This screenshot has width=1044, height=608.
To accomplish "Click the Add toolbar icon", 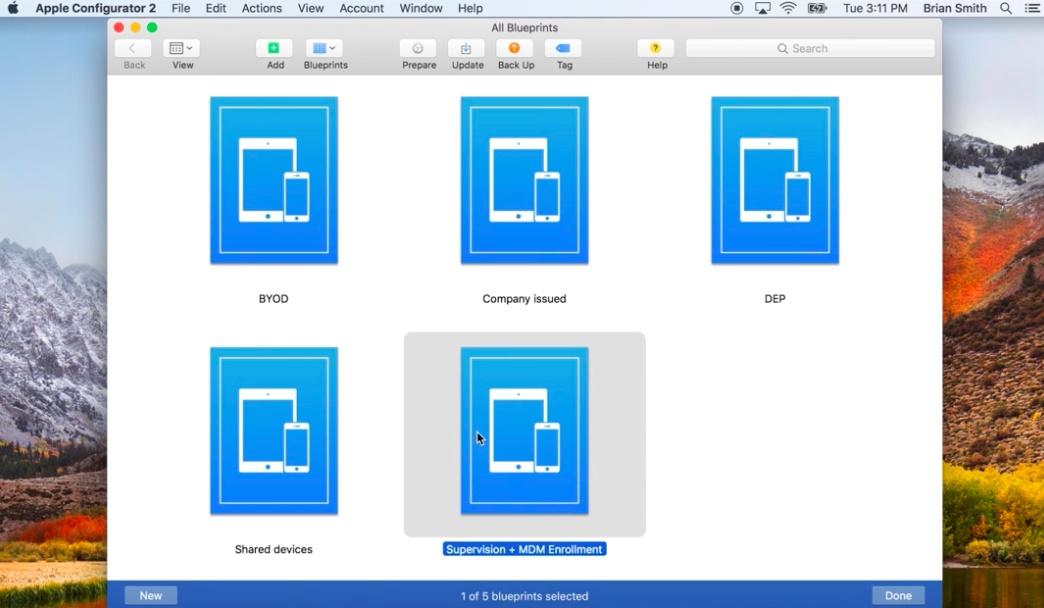I will (274, 48).
